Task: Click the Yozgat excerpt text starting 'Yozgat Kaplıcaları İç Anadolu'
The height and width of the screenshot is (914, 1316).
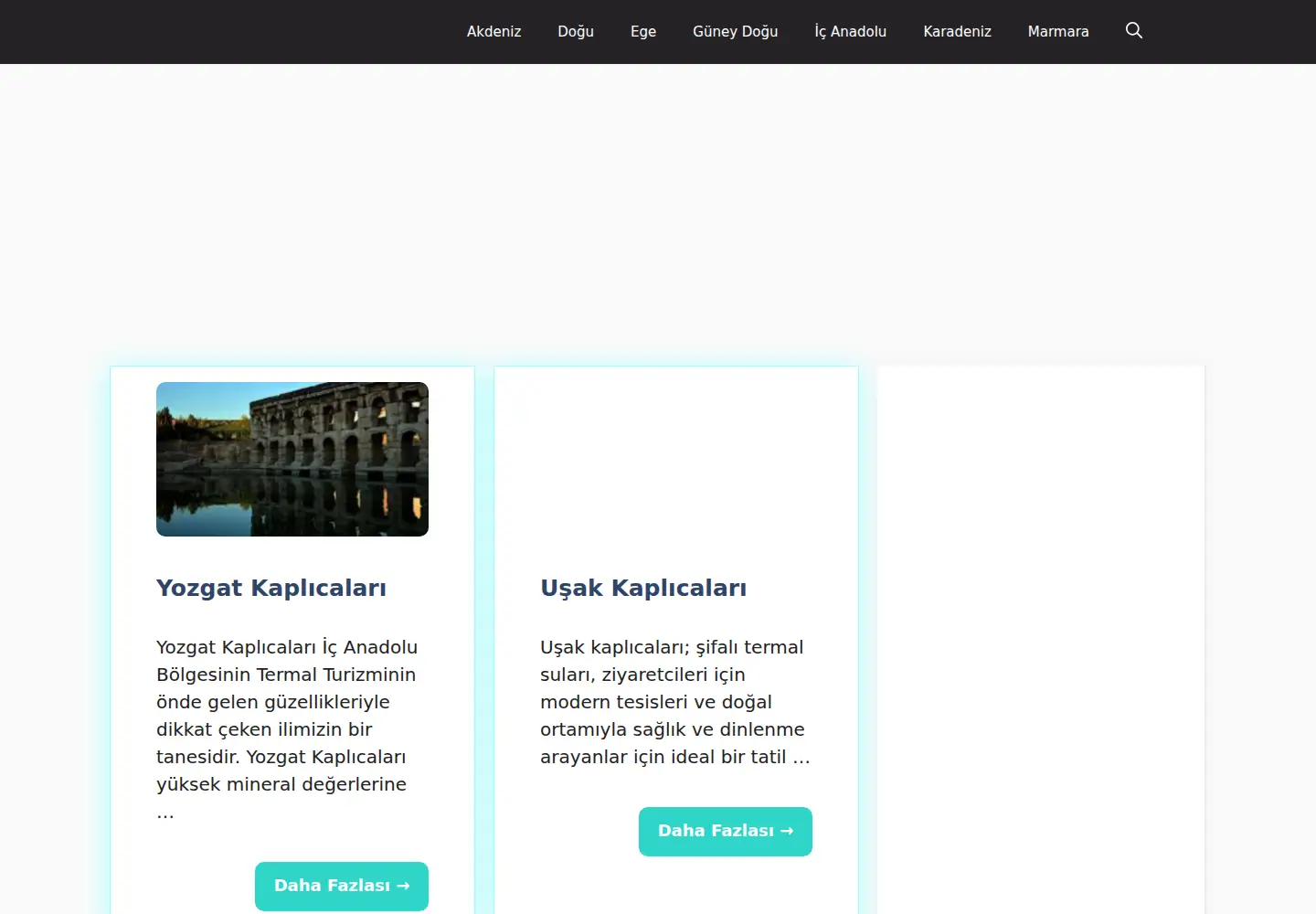Action: tap(287, 729)
